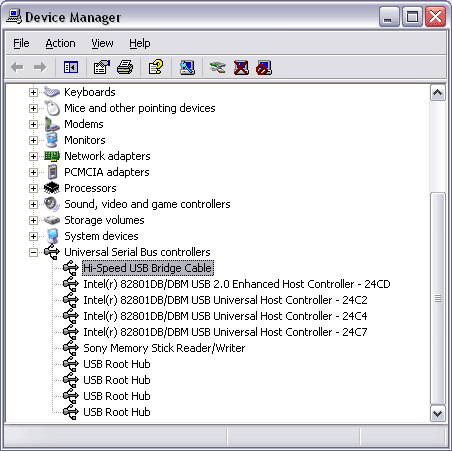Click the vertical scrollbar thumb
This screenshot has height=451, width=452.
[x=437, y=298]
